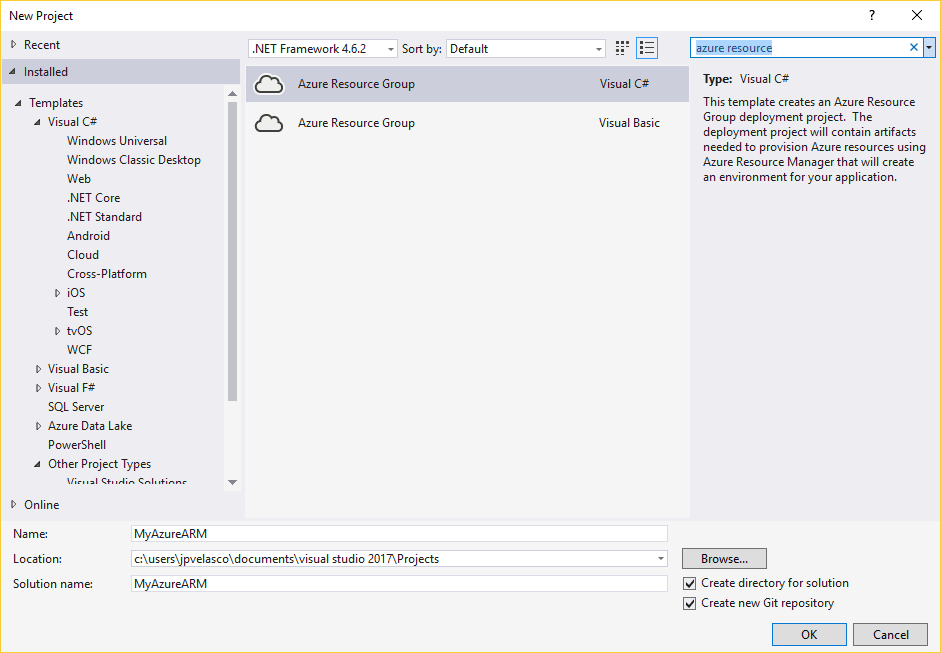
Task: Select the Cross-Platform category
Action: coord(107,274)
